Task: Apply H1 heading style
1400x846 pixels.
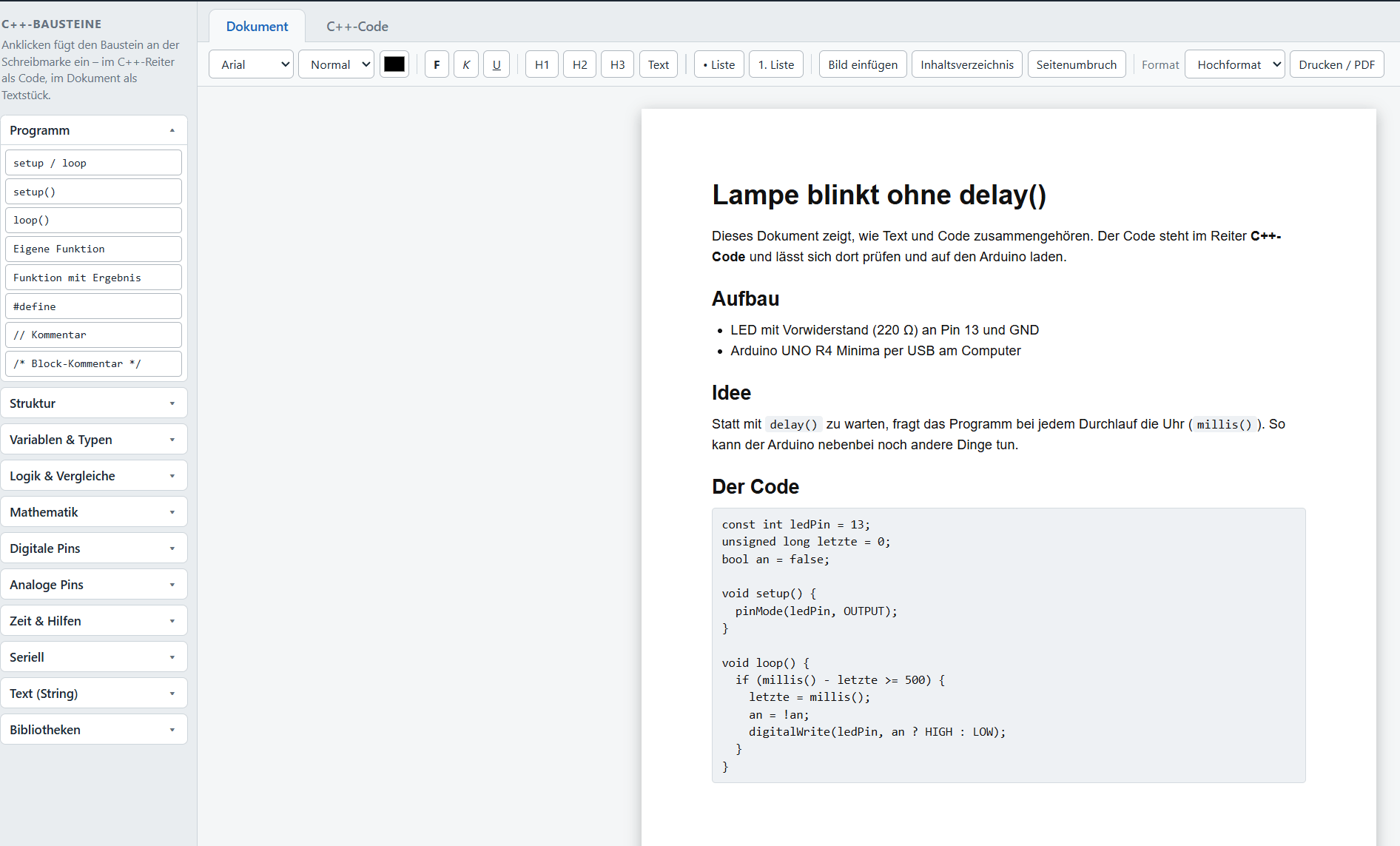Action: click(x=542, y=64)
